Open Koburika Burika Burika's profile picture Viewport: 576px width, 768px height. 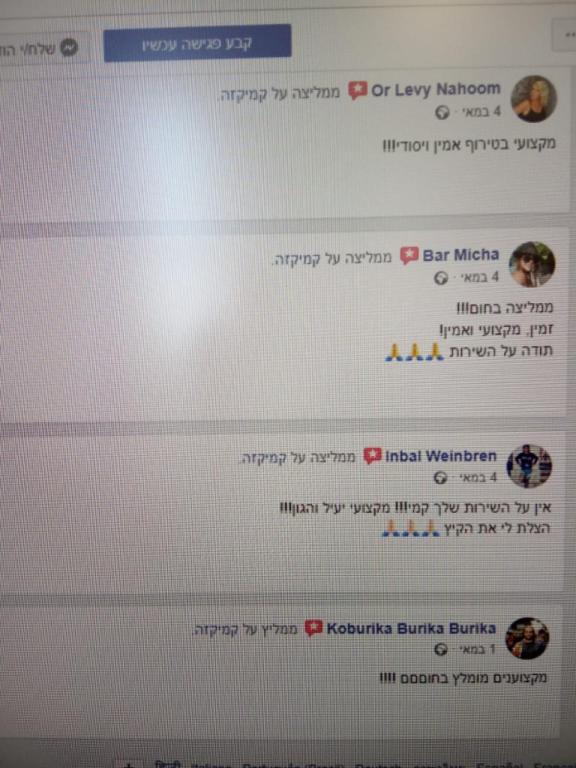(x=527, y=638)
